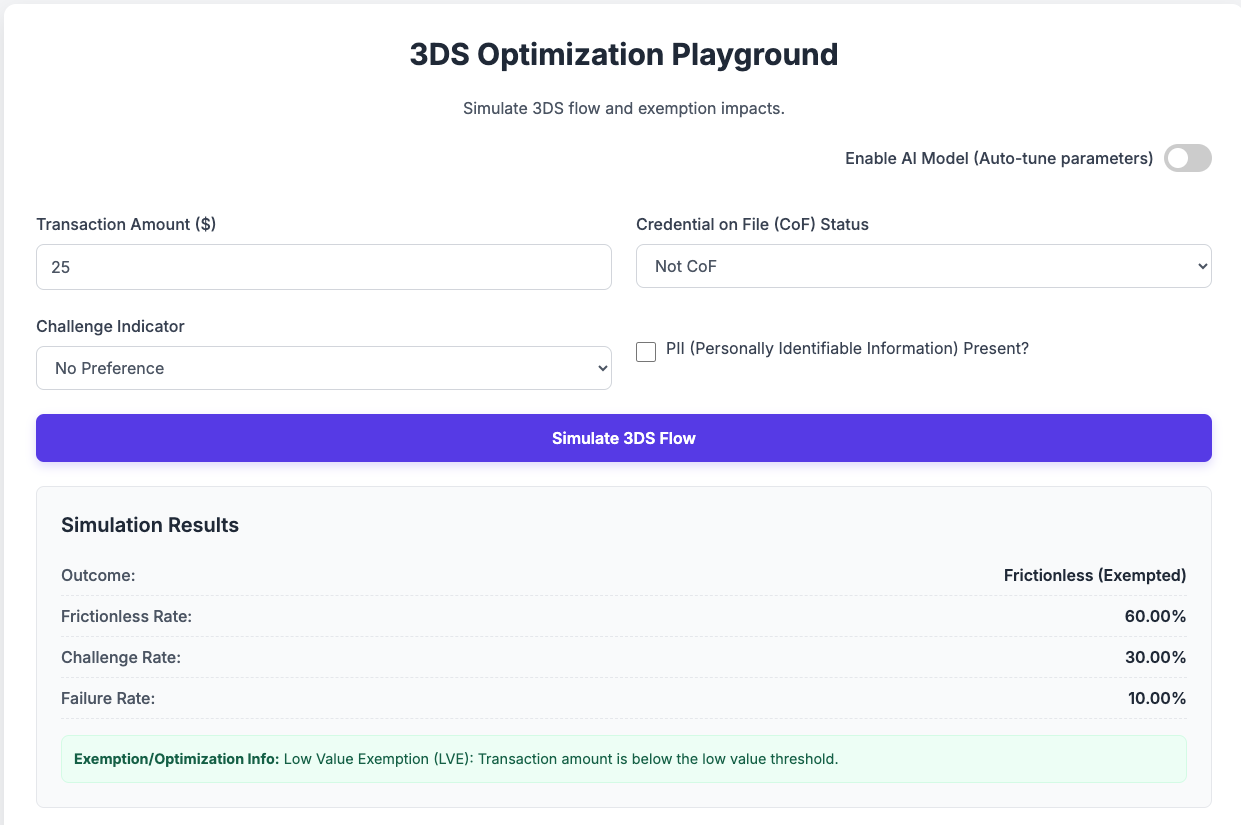Click the Low Value Exemption info banner
This screenshot has width=1241, height=825.
click(623, 759)
